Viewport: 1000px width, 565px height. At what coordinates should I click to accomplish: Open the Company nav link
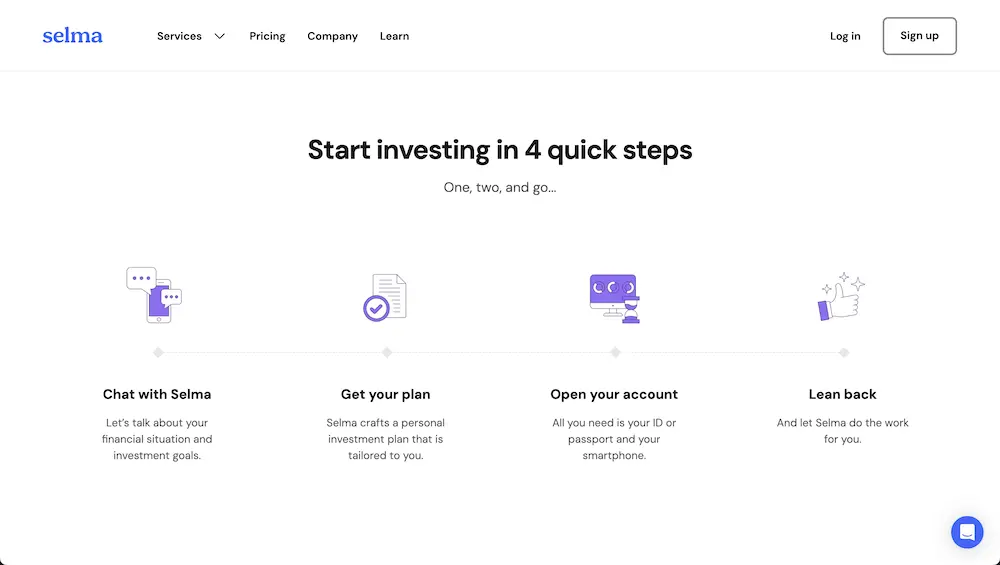coord(332,36)
